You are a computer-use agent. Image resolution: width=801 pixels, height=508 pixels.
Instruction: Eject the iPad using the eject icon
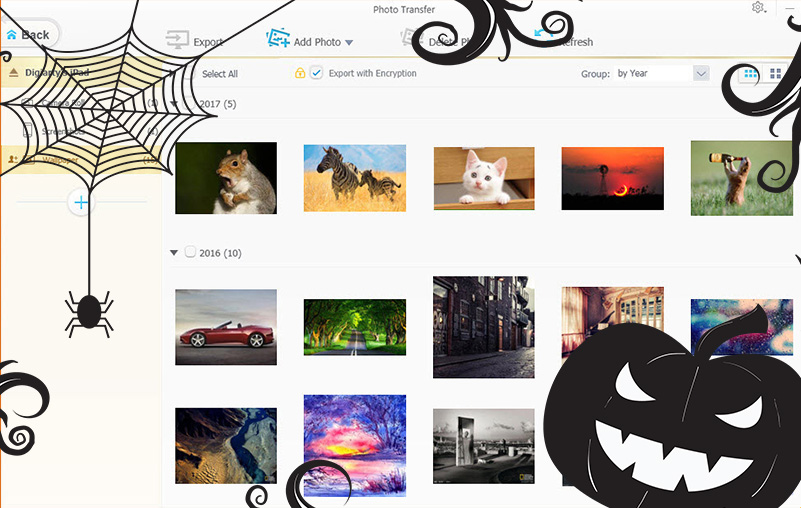[13, 73]
